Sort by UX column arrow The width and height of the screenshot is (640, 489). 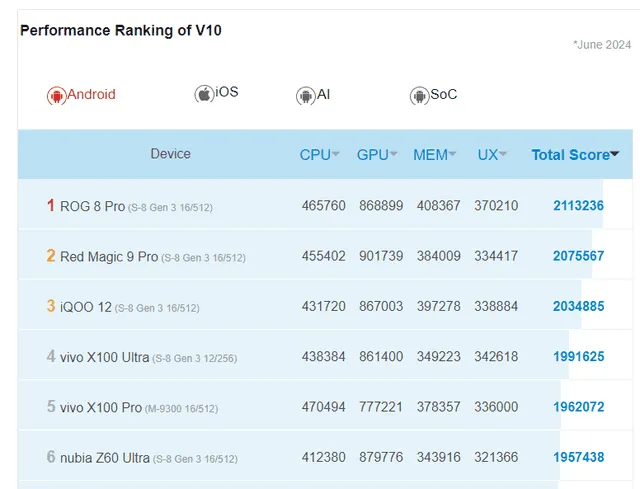[503, 155]
